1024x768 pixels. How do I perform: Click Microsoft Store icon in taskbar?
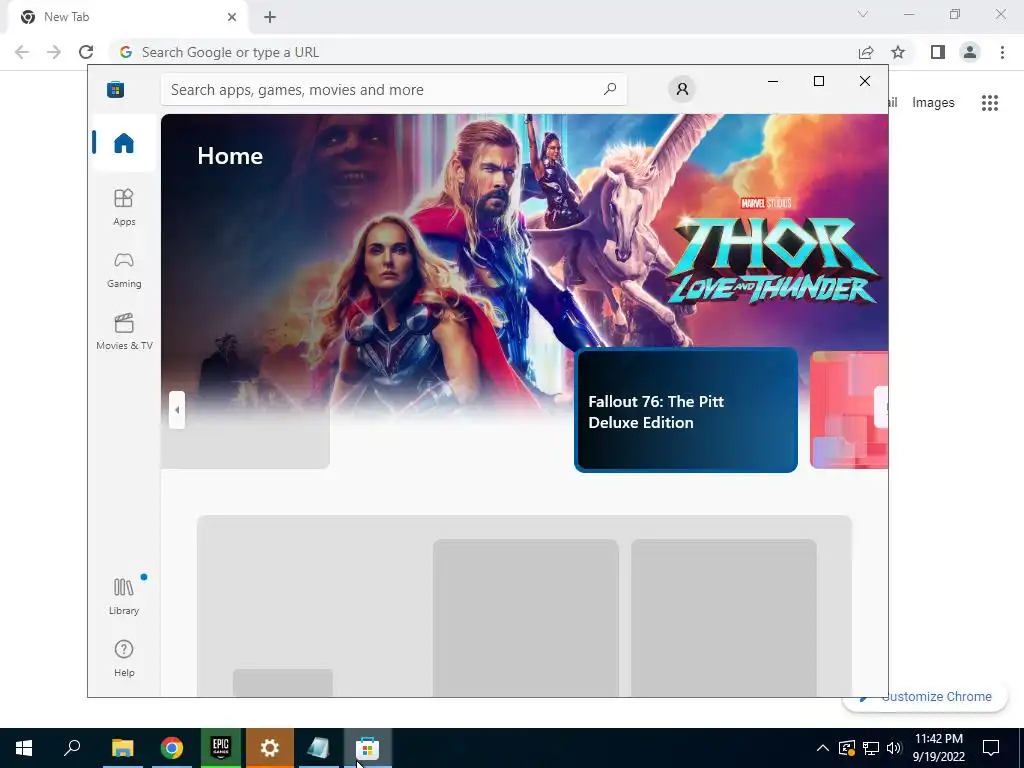tap(368, 748)
